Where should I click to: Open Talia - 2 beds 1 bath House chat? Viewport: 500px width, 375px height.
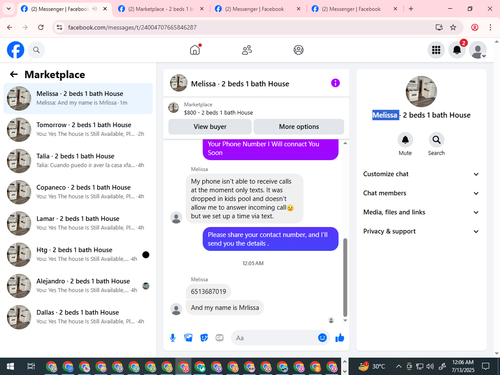pos(78,161)
